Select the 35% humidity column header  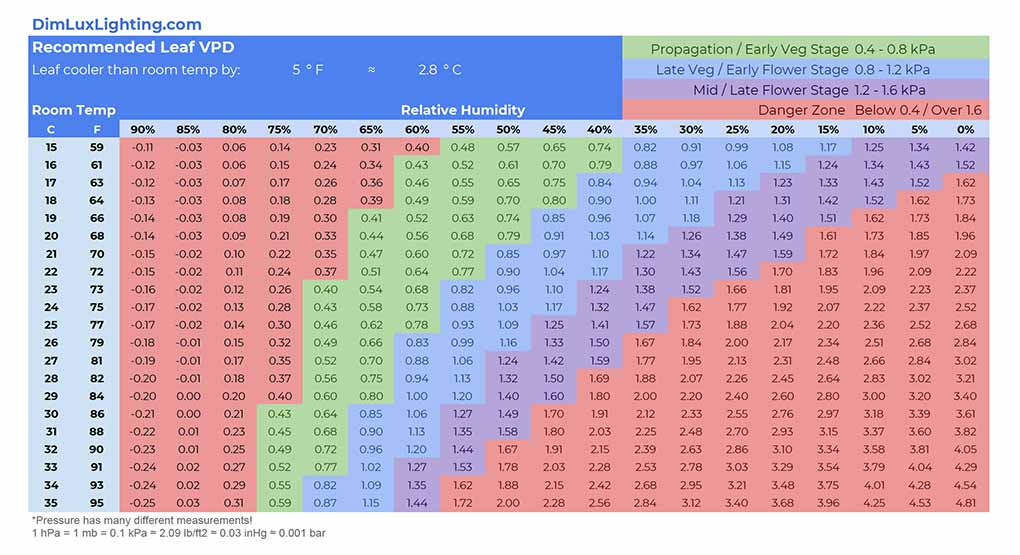point(645,129)
